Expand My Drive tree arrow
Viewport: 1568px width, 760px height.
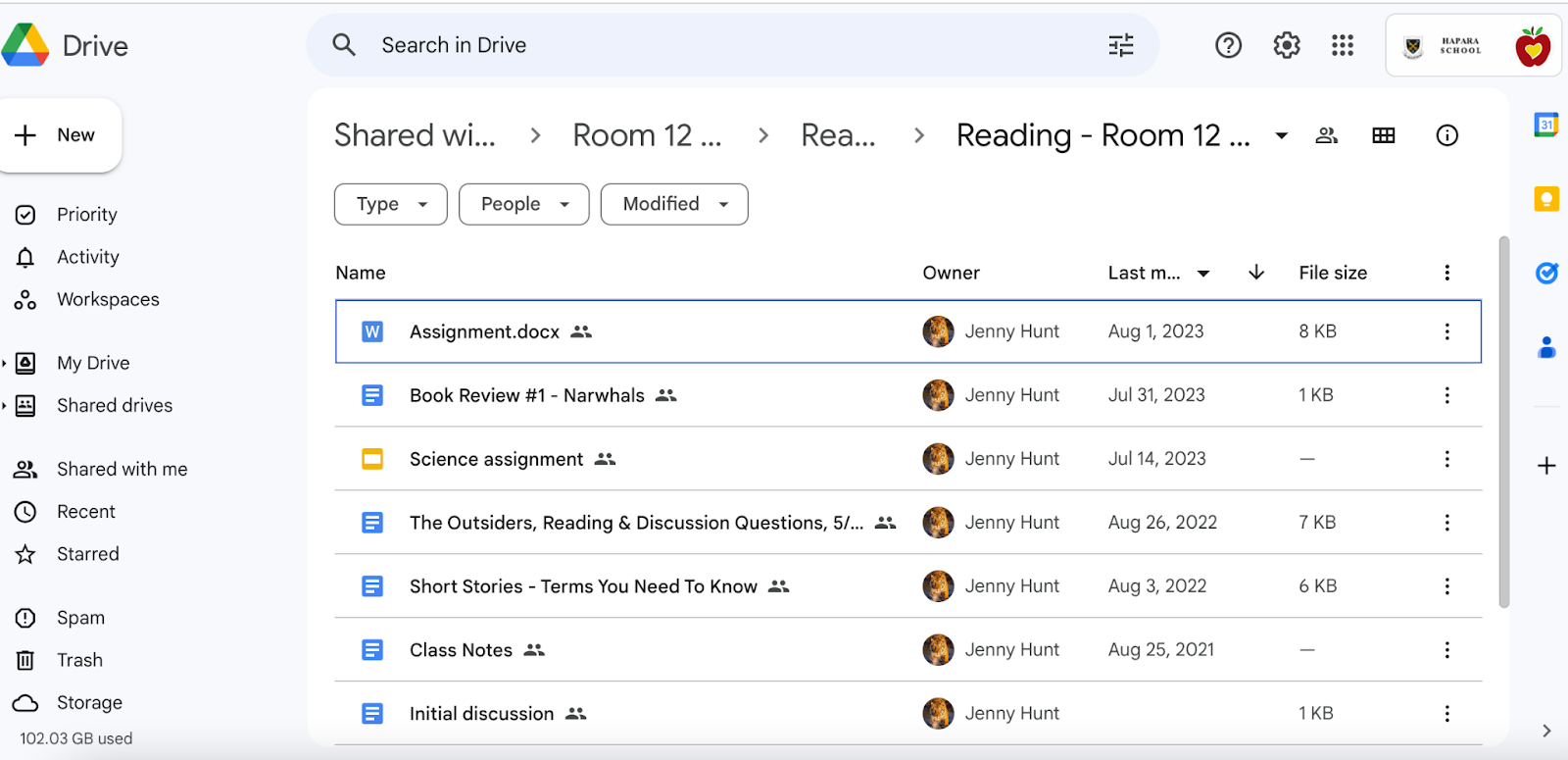(x=5, y=363)
